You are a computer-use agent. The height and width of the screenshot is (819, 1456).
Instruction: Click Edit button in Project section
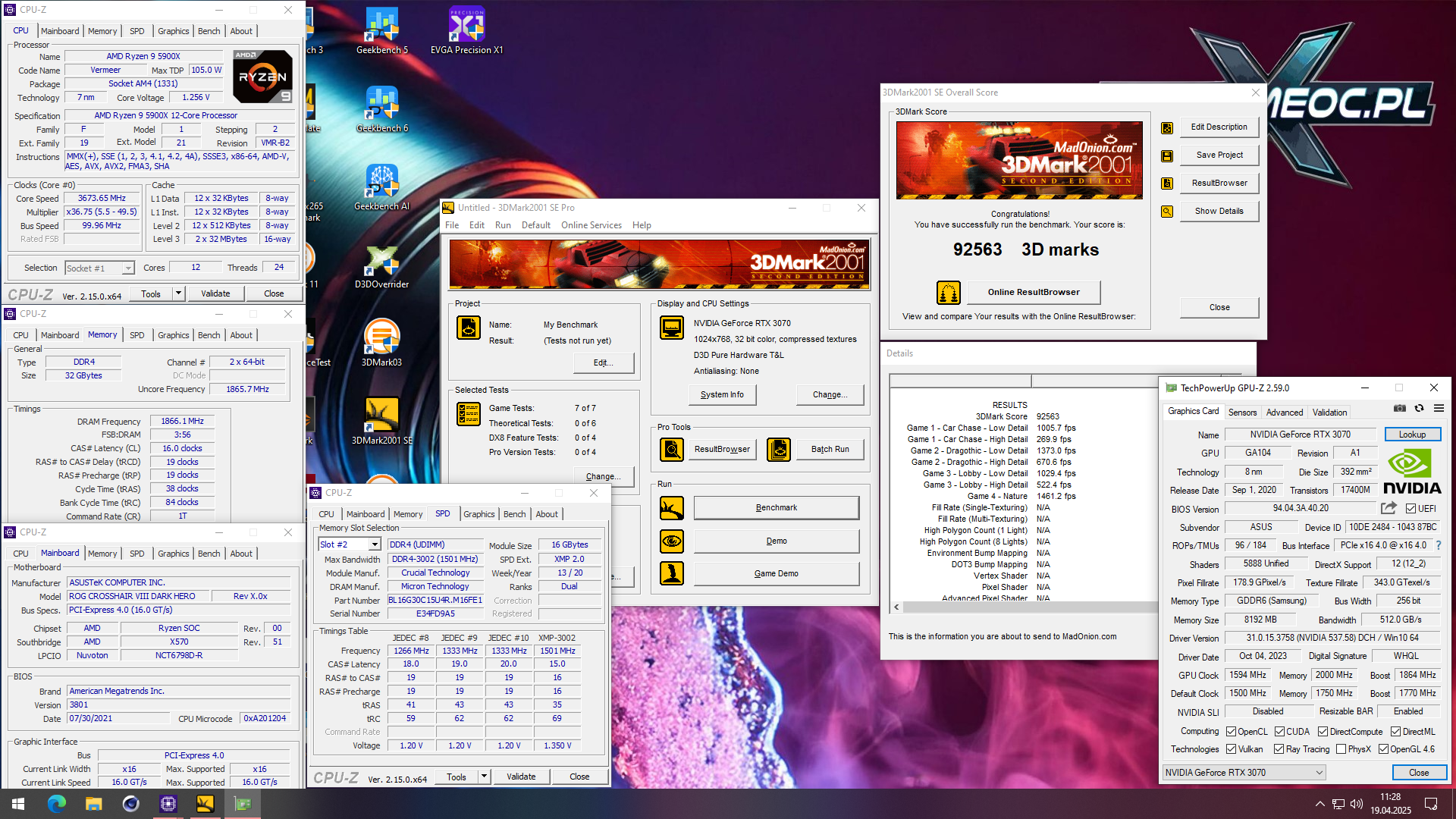pos(603,363)
